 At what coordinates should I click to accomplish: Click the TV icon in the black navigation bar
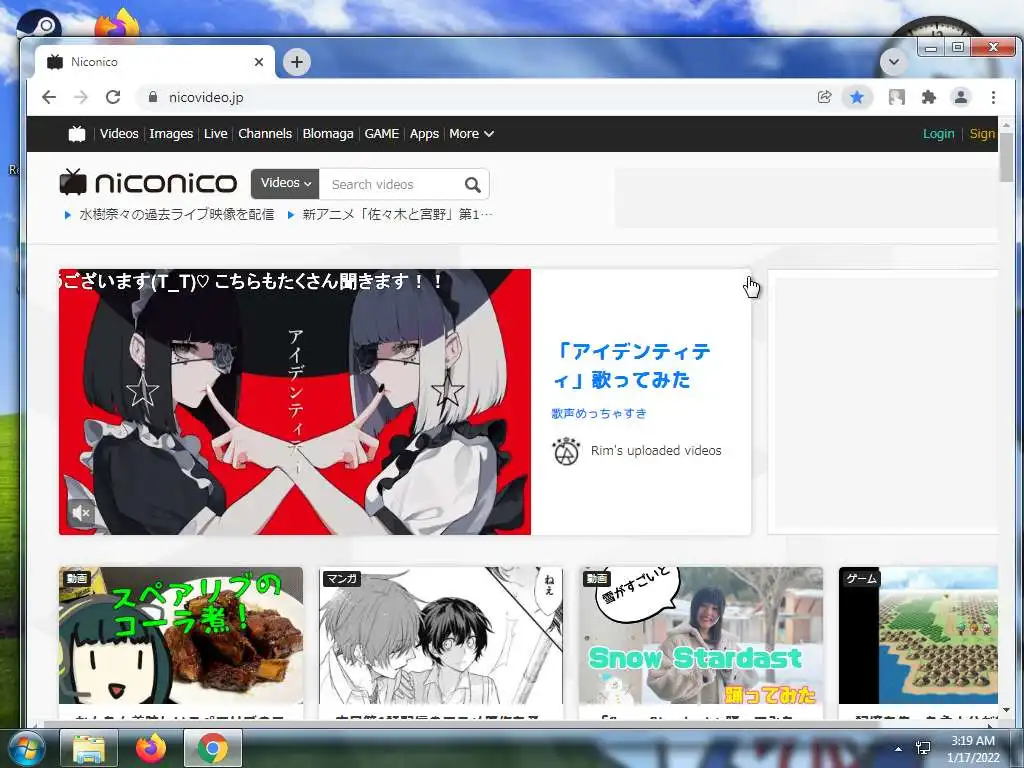tap(77, 134)
